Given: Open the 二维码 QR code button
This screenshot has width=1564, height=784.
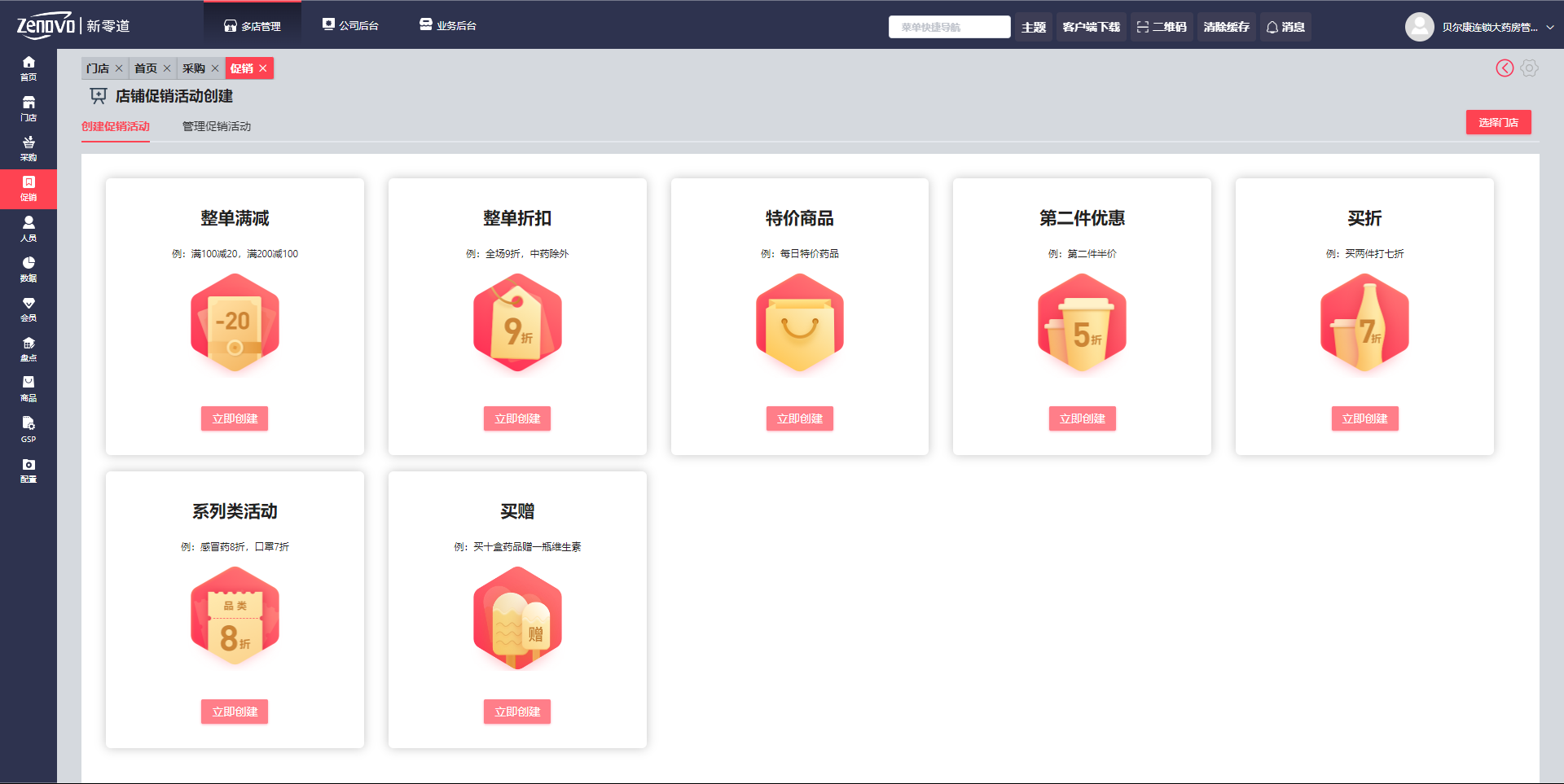Looking at the screenshot, I should tap(1162, 27).
